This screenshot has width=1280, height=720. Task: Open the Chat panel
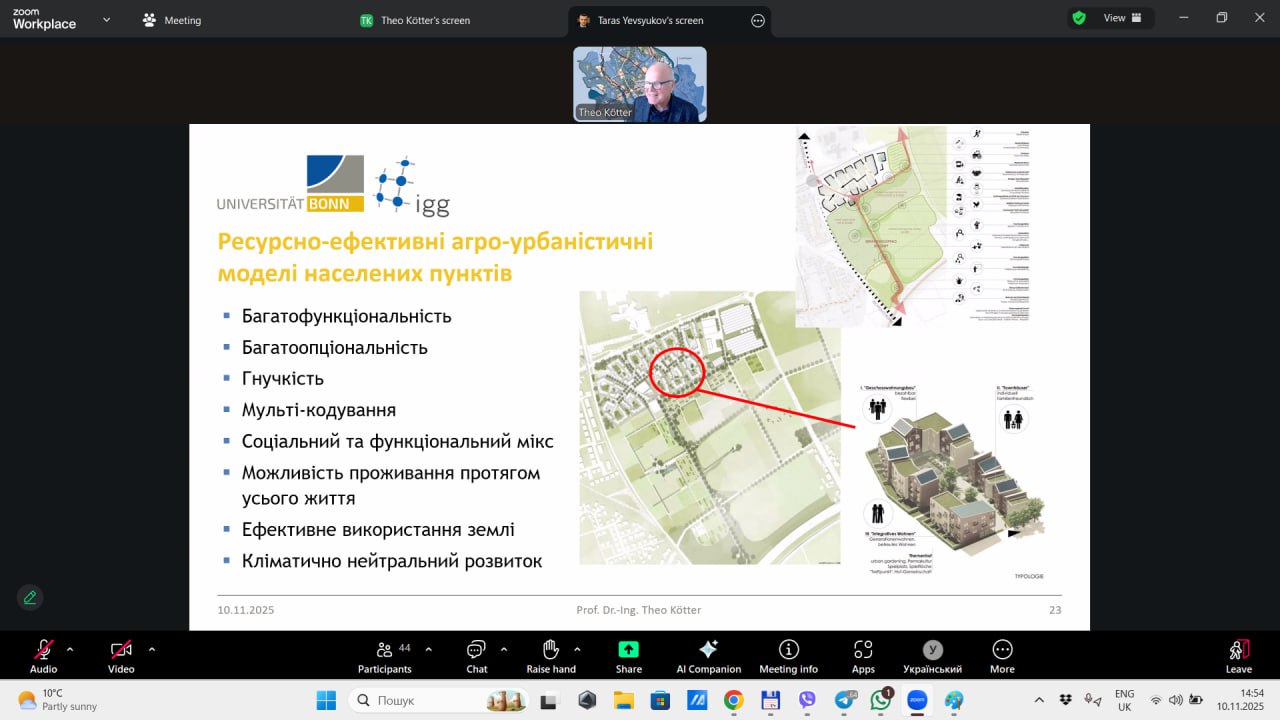477,655
